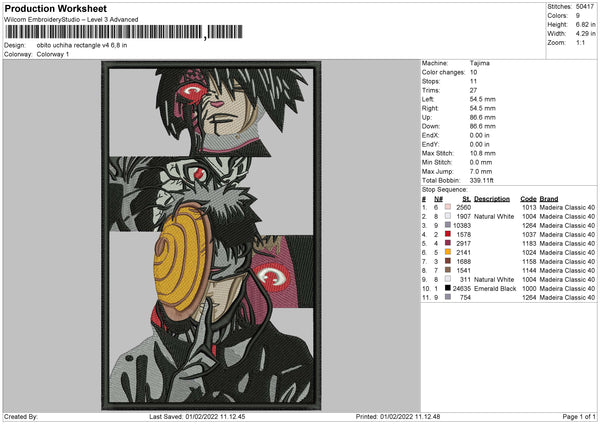The width and height of the screenshot is (600, 424).
Task: Click the Zoom value '1:1'
Action: point(580,42)
